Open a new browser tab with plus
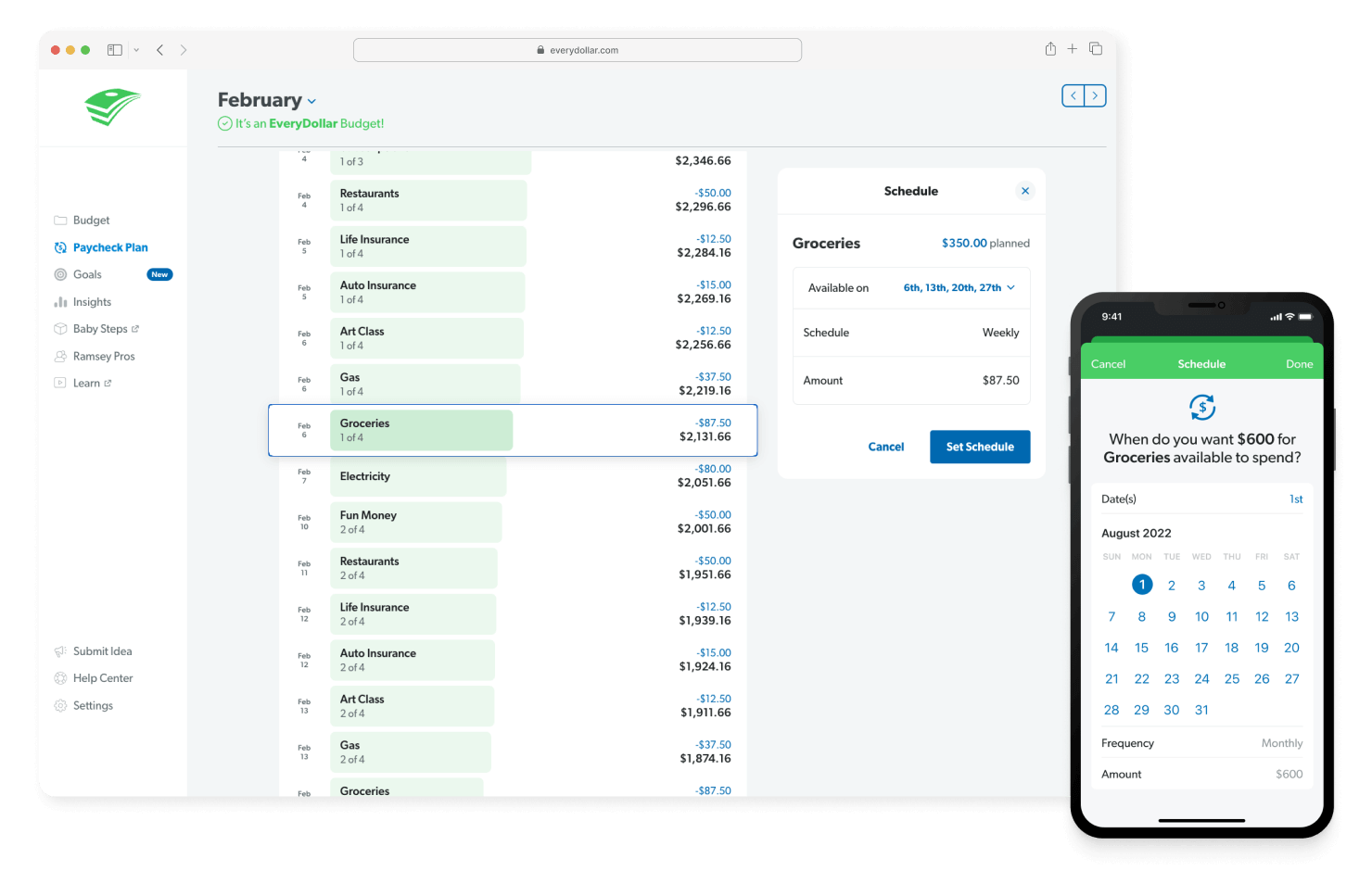1372x871 pixels. [x=1073, y=49]
